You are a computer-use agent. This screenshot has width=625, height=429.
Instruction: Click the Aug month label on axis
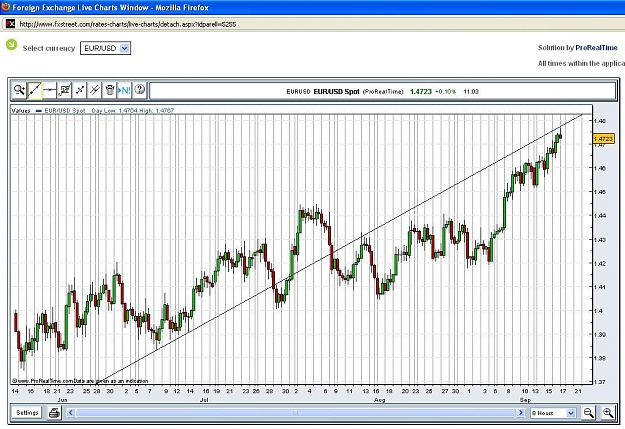[x=379, y=399]
